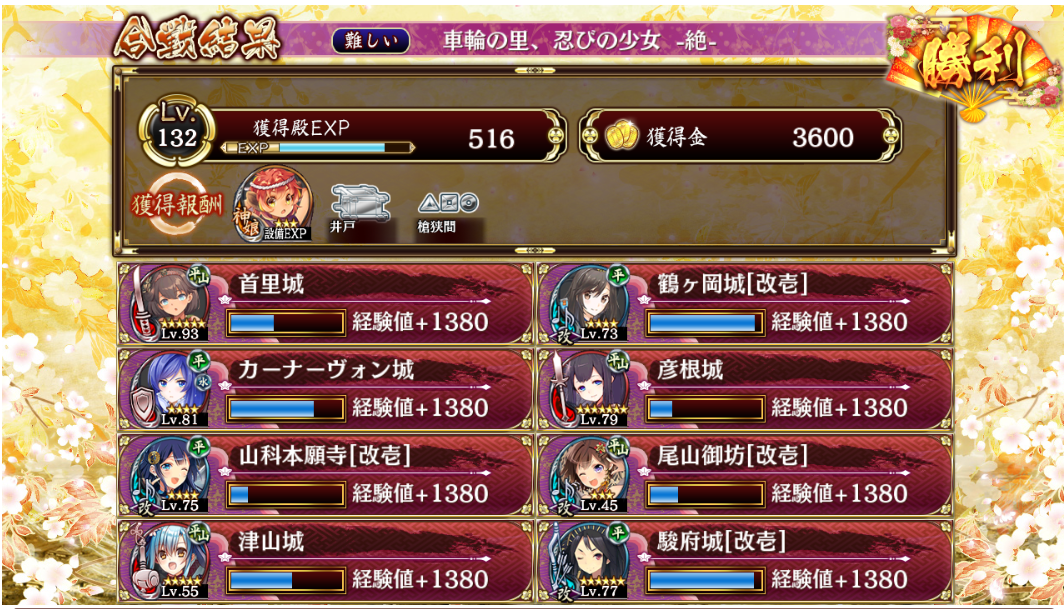1064x609 pixels.
Task: Click 首里城 experience progress bar
Action: click(x=286, y=322)
